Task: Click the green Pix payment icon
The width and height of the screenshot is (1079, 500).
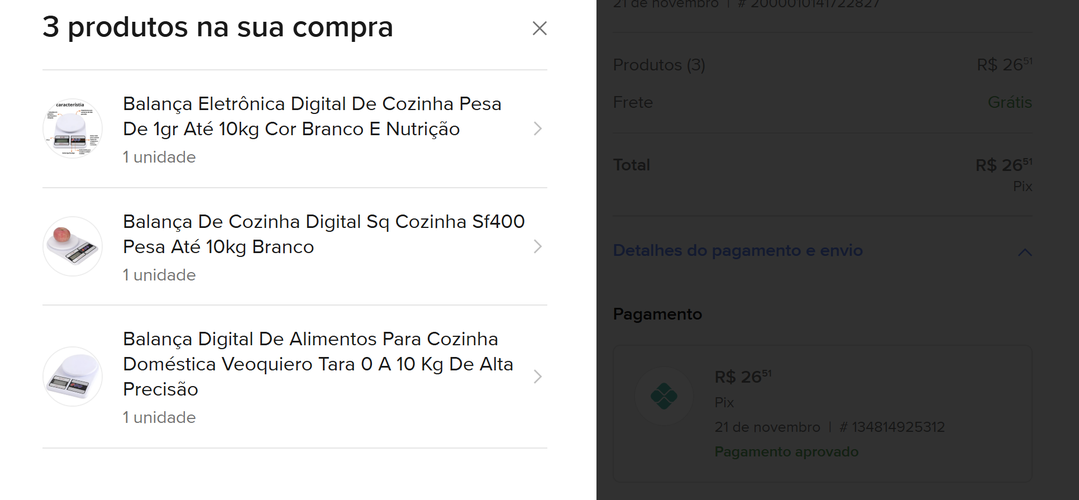Action: click(663, 398)
